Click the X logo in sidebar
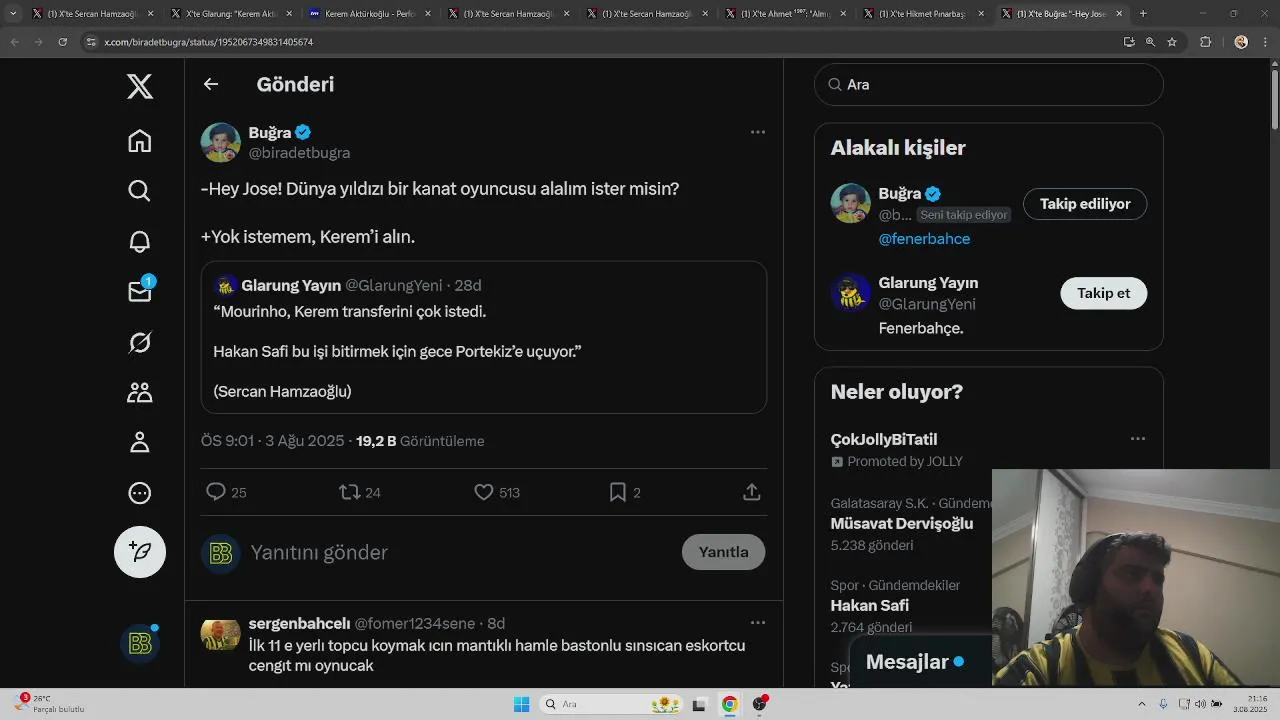Screen dimensions: 1280x720 (140, 86)
